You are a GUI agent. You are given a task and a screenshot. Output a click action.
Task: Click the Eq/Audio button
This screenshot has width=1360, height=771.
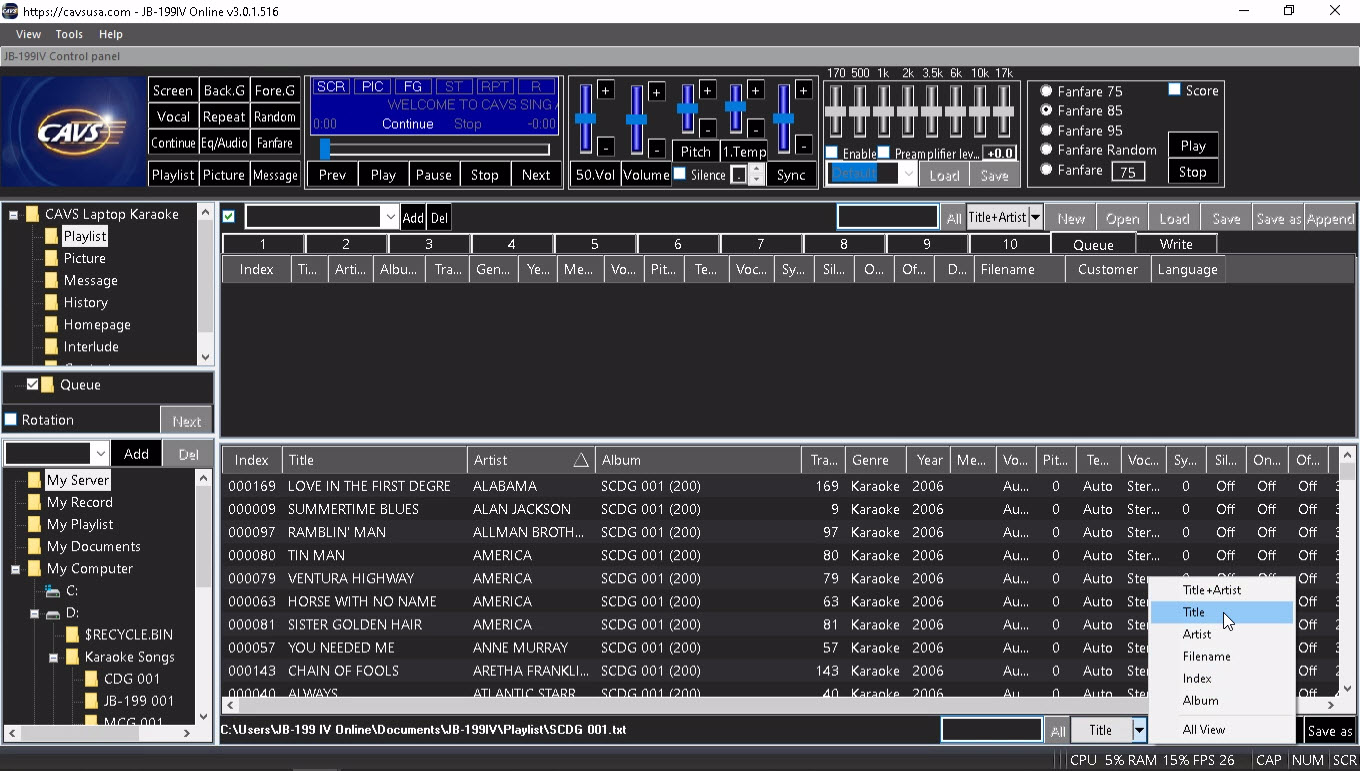tap(224, 143)
